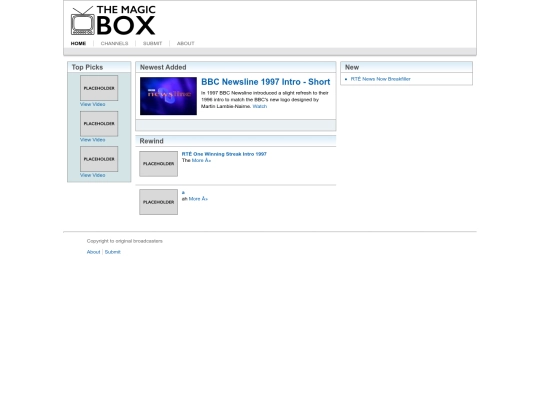
Task: Open the Home menu item
Action: click(78, 43)
